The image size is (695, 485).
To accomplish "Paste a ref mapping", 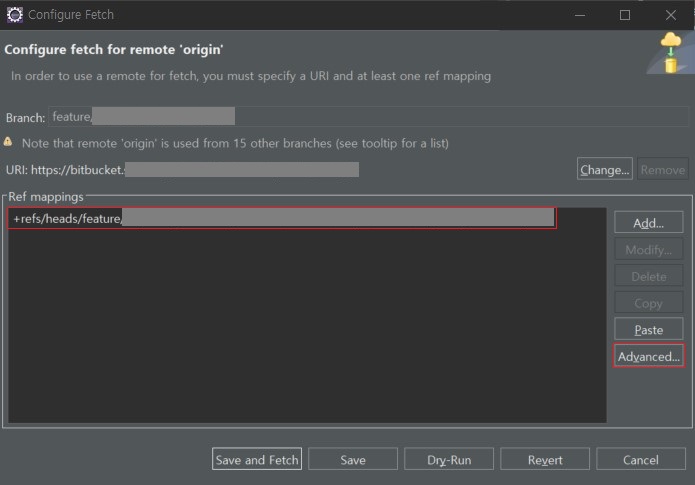I will (x=648, y=329).
